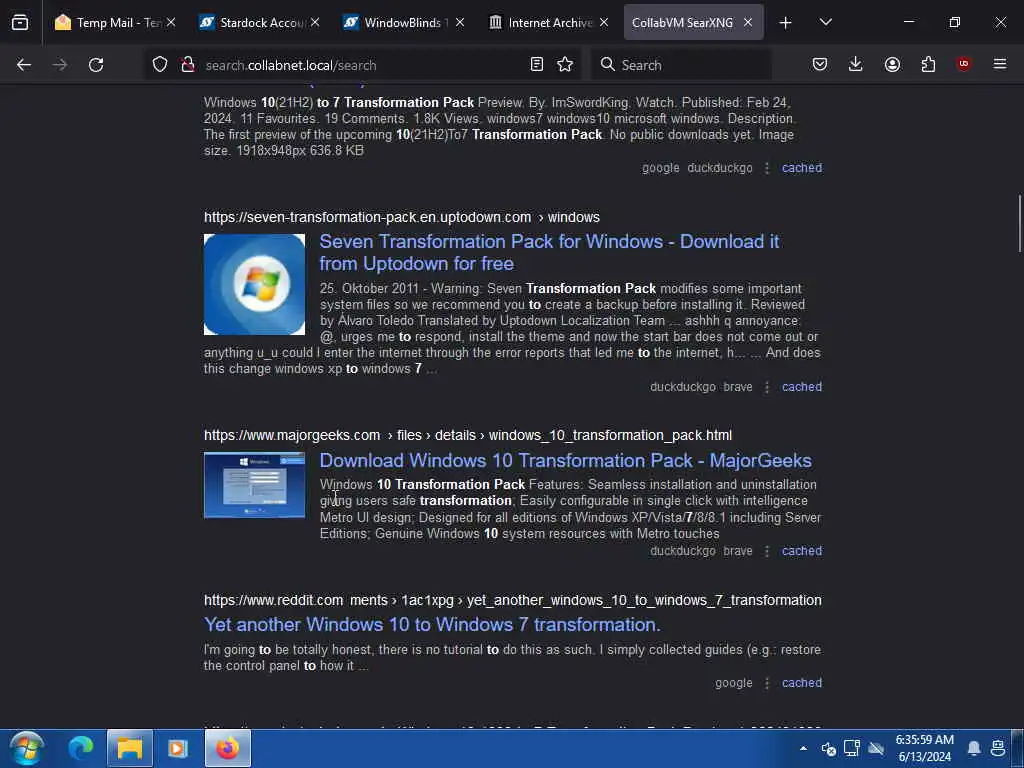1024x768 pixels.
Task: Bookmark this page with star icon
Action: [x=566, y=65]
